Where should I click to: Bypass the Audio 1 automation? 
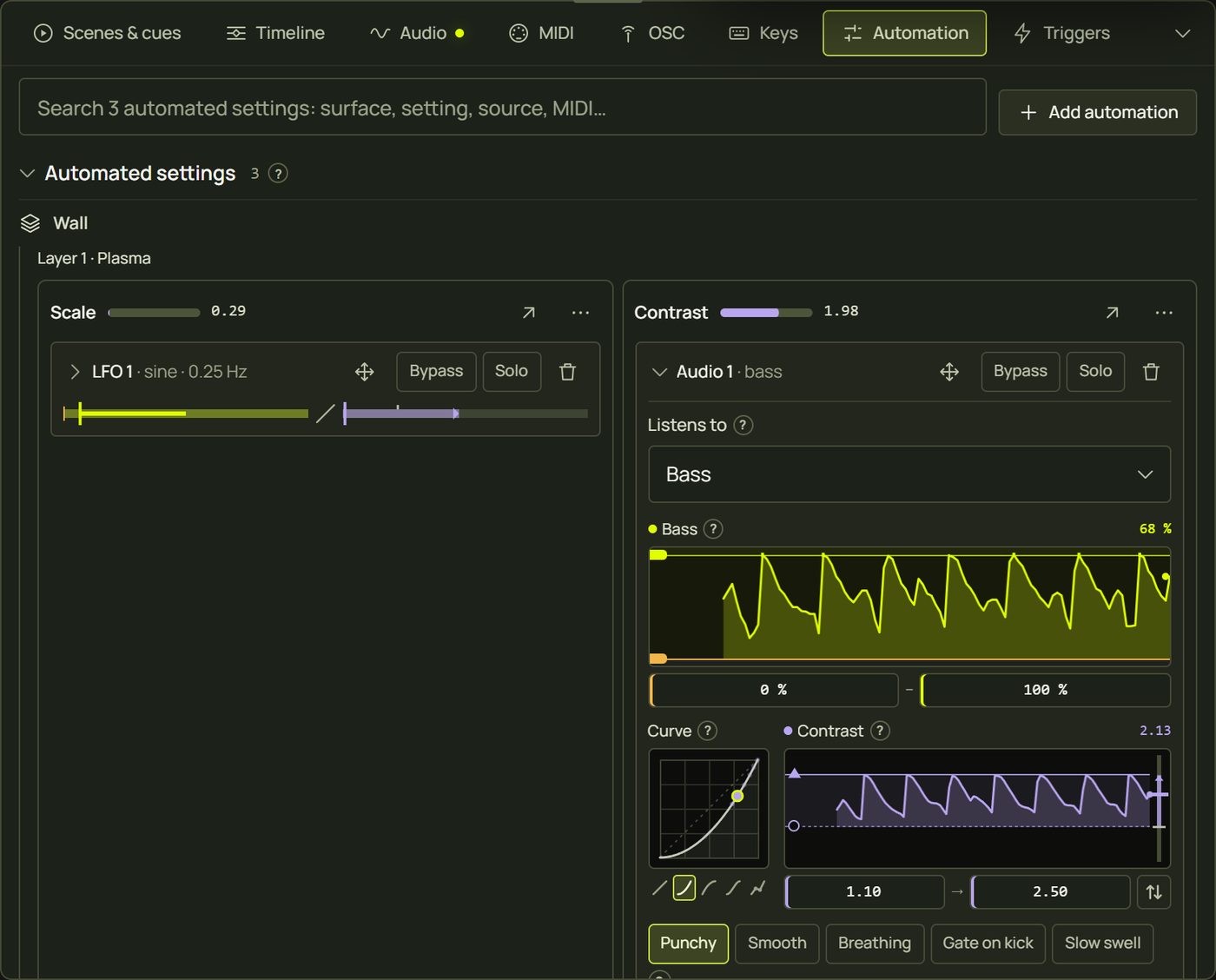[x=1021, y=372]
